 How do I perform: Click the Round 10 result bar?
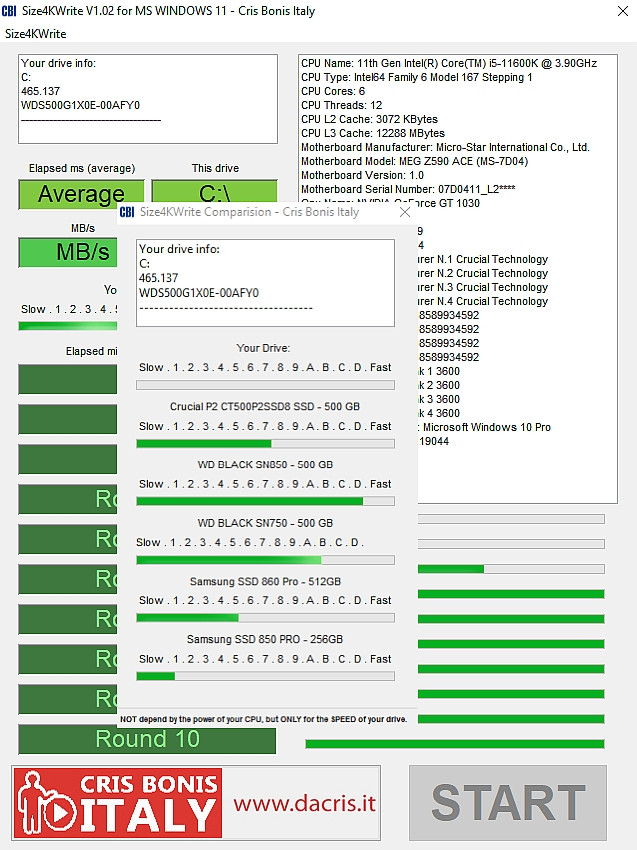tap(147, 739)
